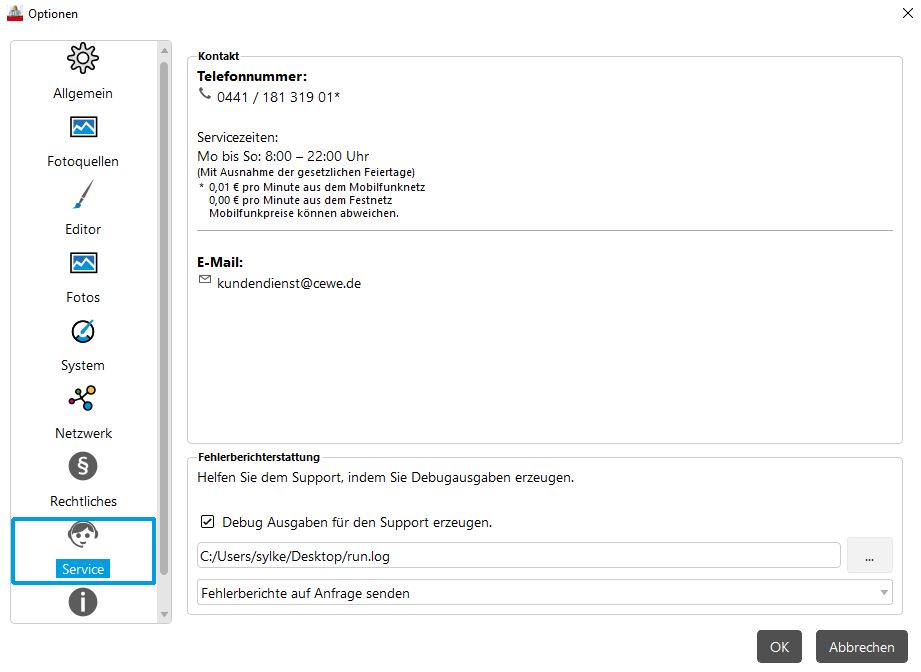Viewport: 921px width, 672px height.
Task: Click the Service headset icon
Action: [x=83, y=535]
